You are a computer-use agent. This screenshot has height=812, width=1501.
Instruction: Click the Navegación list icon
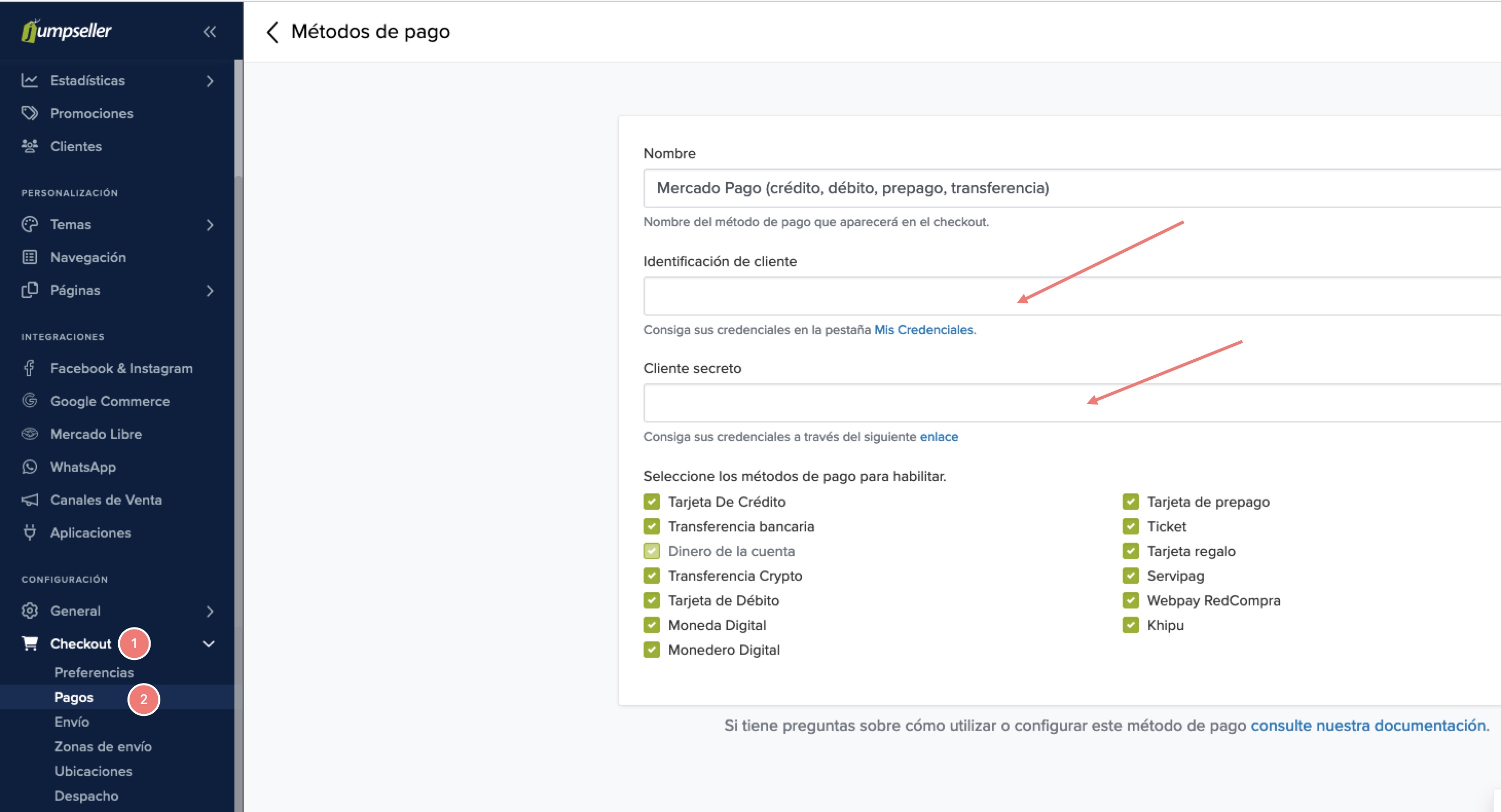[x=30, y=257]
